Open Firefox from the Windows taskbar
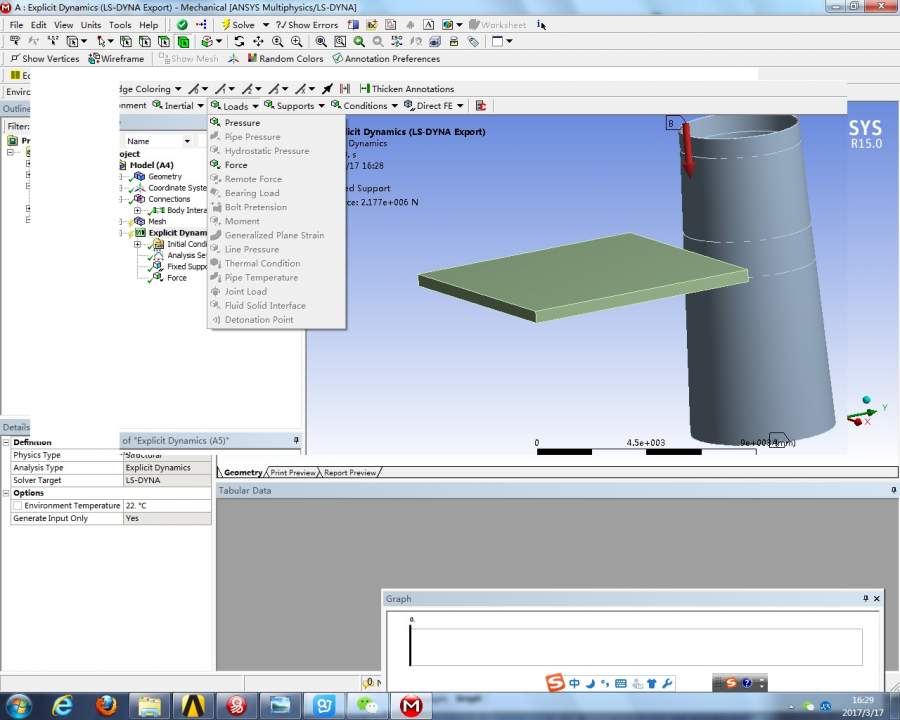900x720 pixels. click(107, 705)
